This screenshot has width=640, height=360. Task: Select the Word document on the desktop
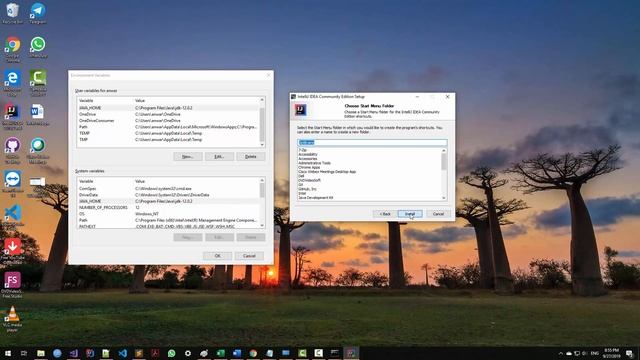pos(38,115)
